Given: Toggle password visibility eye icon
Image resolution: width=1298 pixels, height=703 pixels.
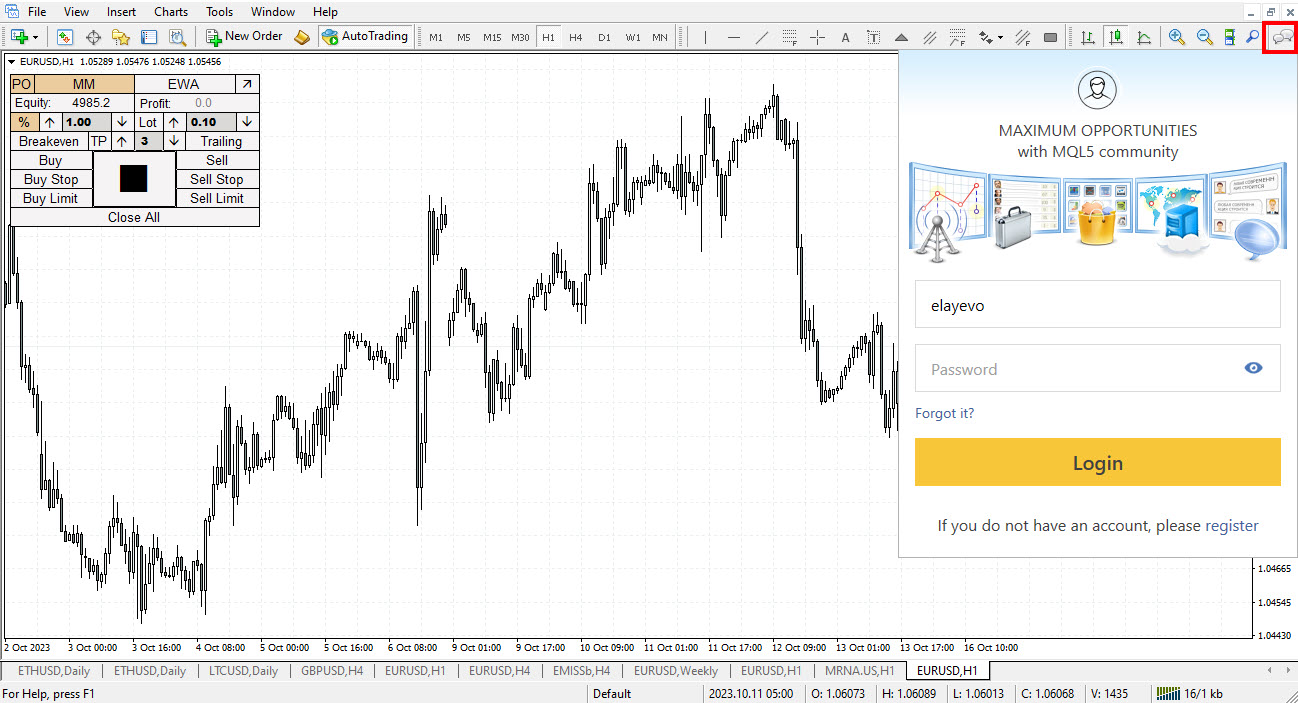Looking at the screenshot, I should (1253, 368).
